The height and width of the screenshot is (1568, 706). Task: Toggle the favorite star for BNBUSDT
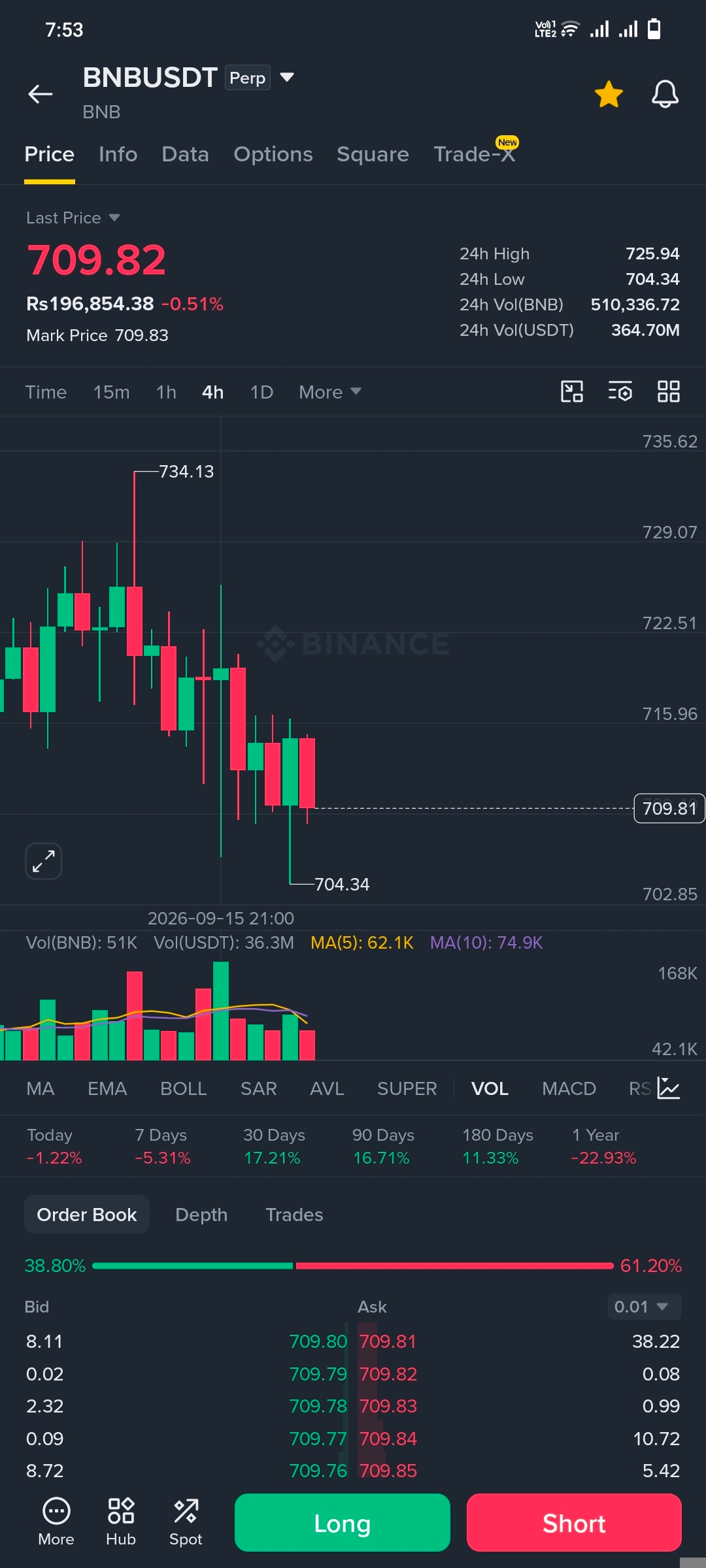[x=609, y=94]
